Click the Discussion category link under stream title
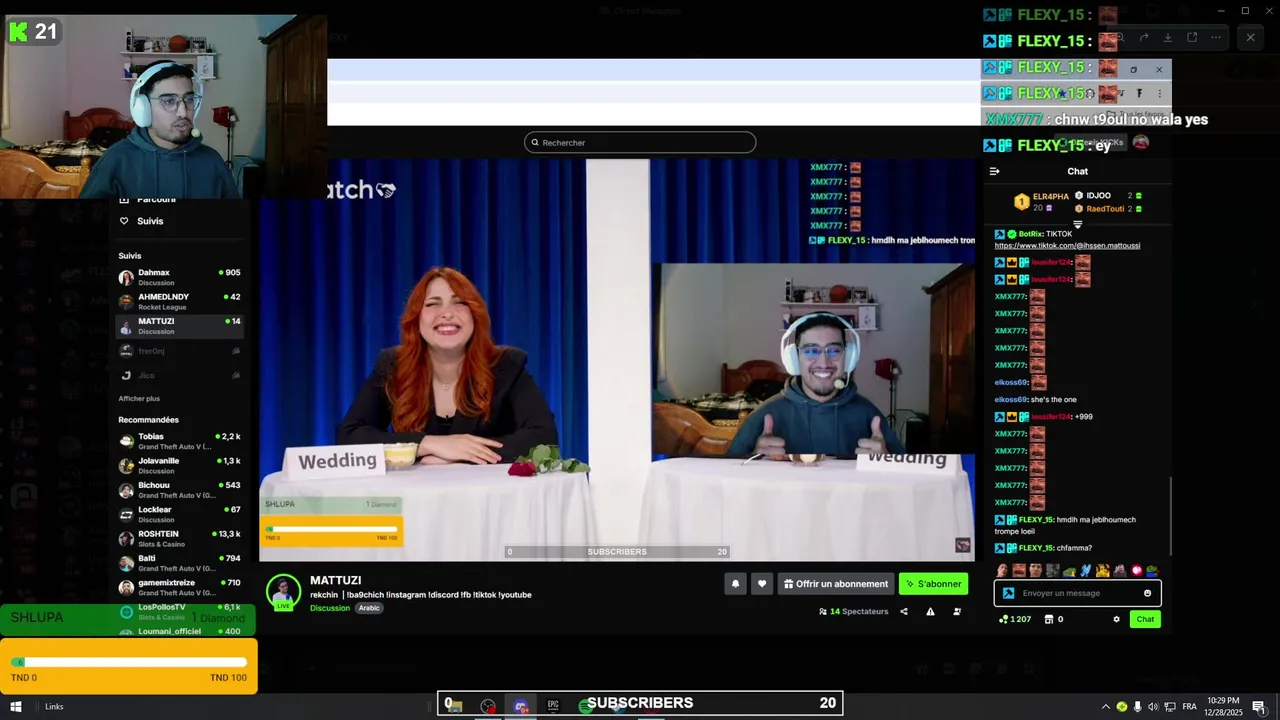The height and width of the screenshot is (720, 1280). click(330, 608)
